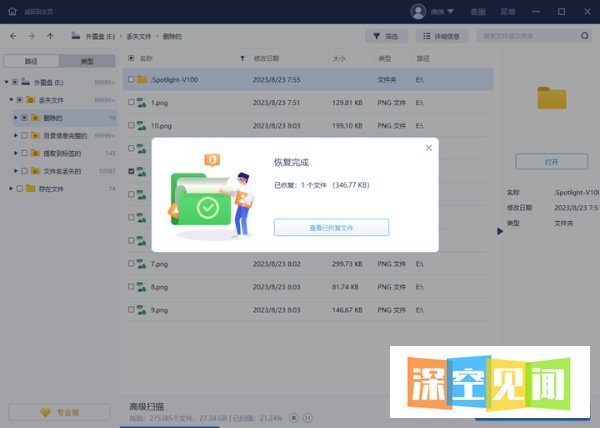The height and width of the screenshot is (428, 600).
Task: Check the 7.png row checkbox
Action: (x=131, y=264)
